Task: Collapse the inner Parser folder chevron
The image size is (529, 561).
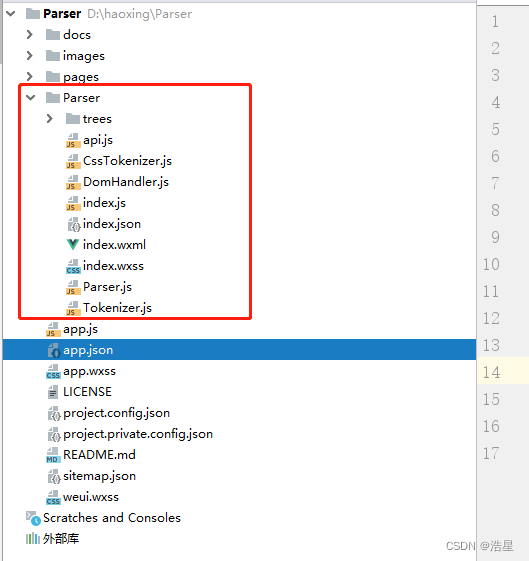Action: (31, 97)
